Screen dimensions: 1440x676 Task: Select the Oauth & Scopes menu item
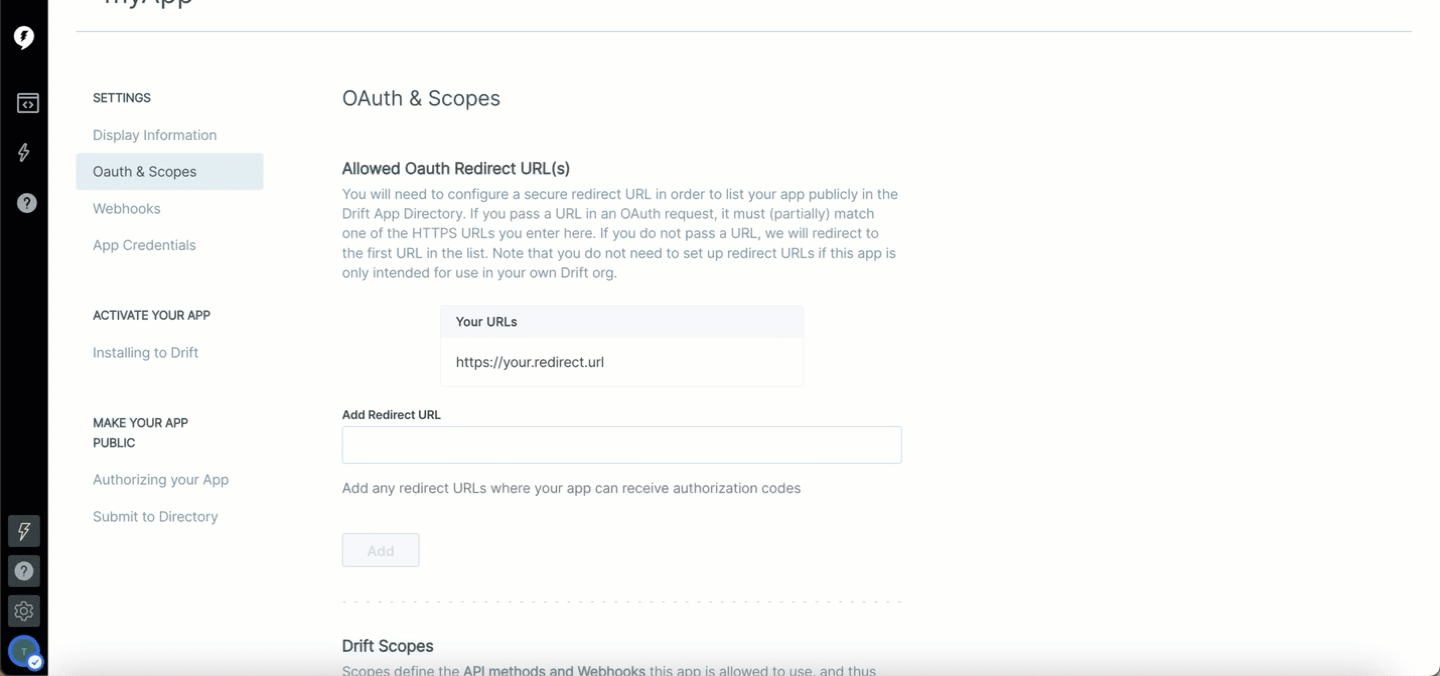point(170,171)
